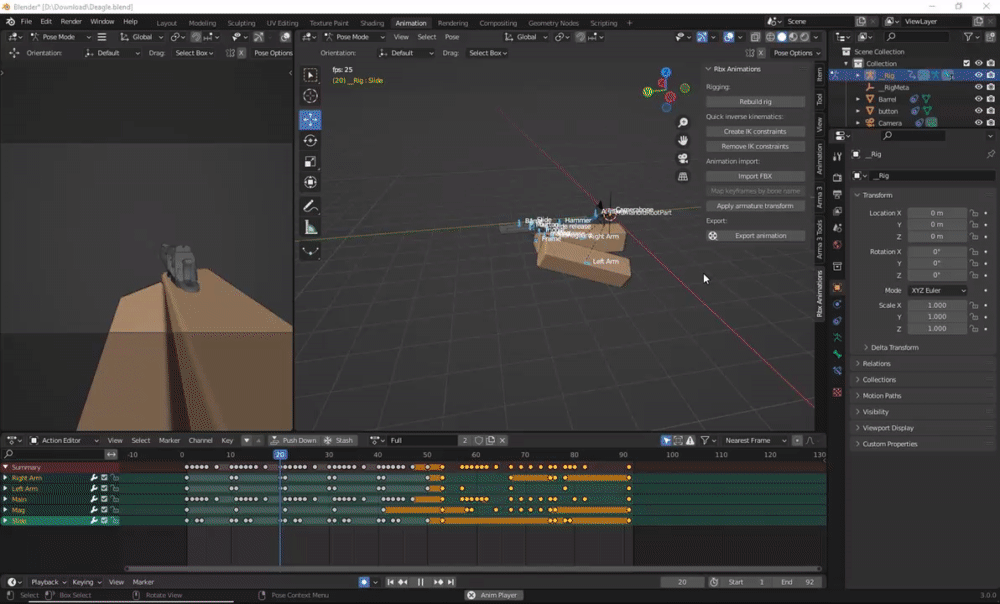Expand the Motion Paths section

pos(882,396)
